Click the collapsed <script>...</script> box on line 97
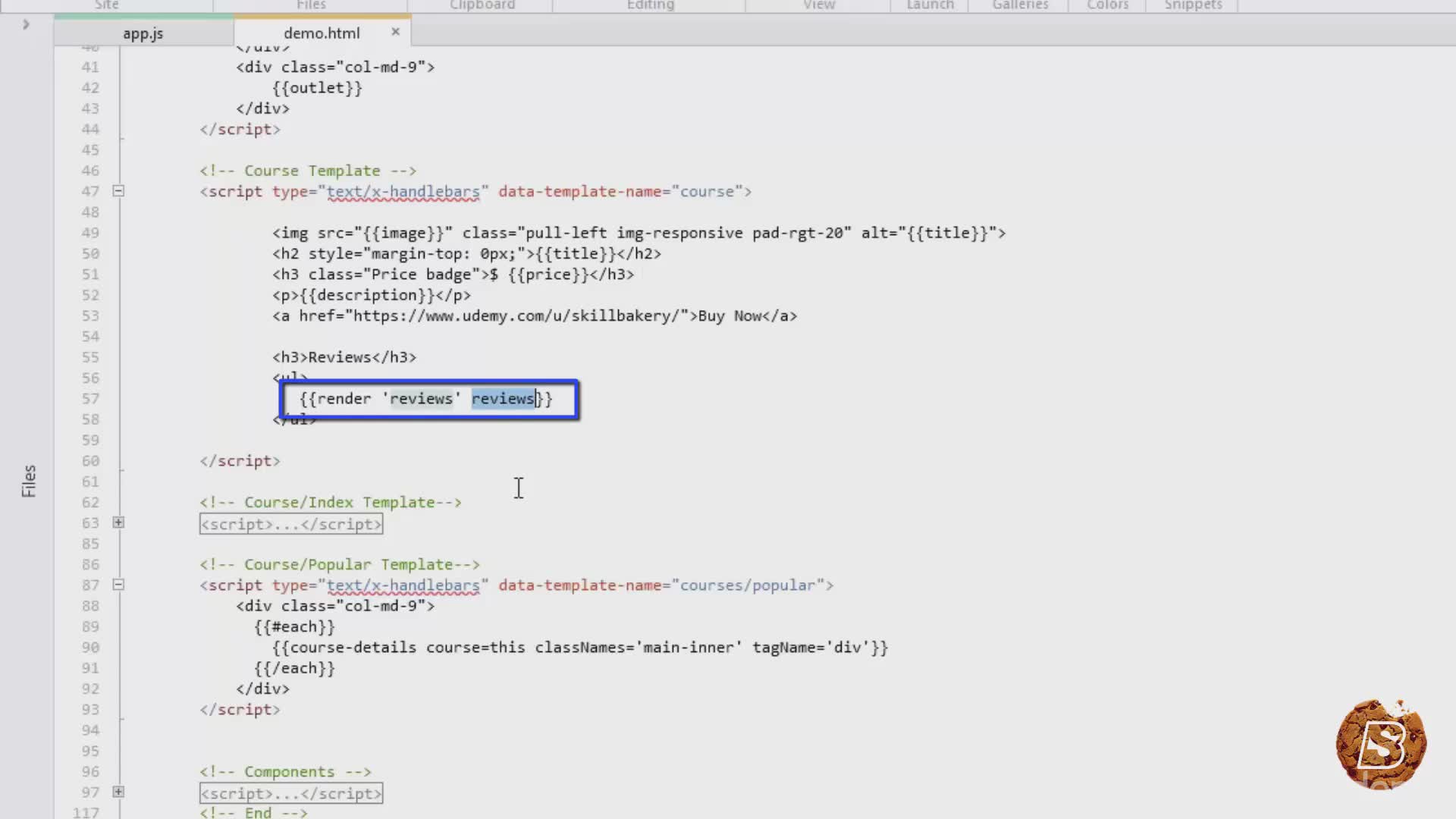 pos(291,793)
